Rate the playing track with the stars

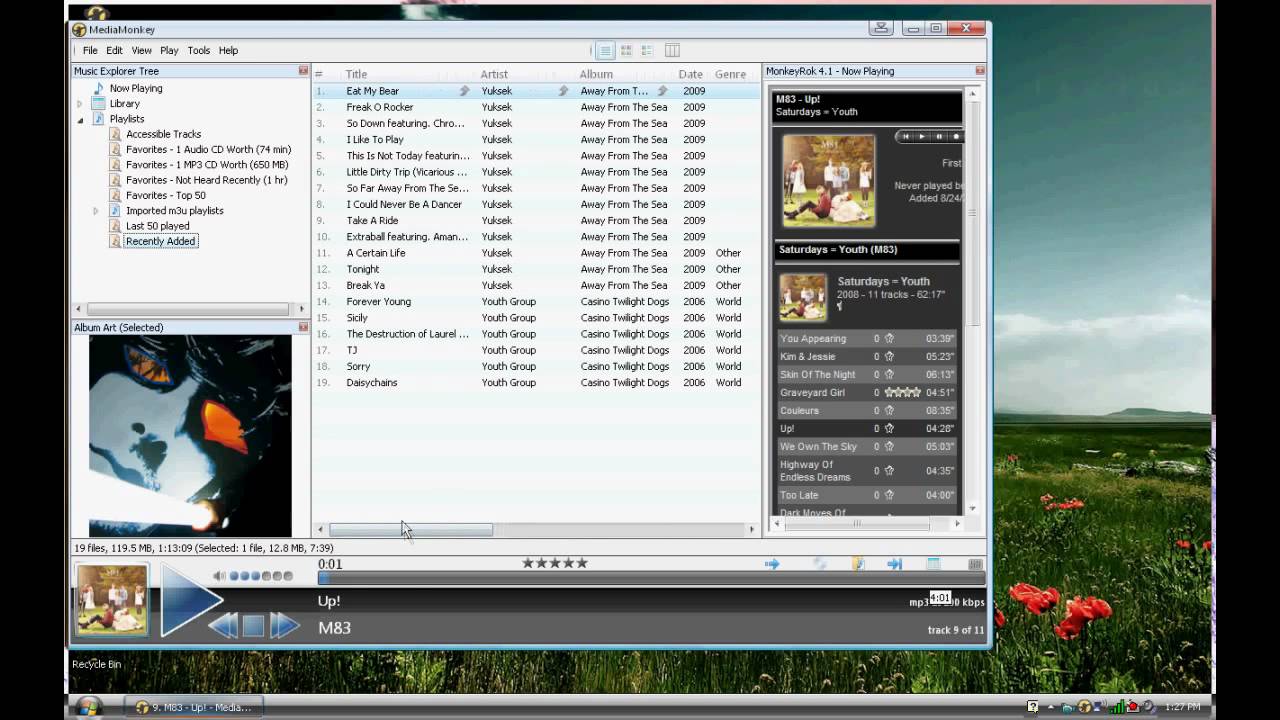tap(555, 563)
